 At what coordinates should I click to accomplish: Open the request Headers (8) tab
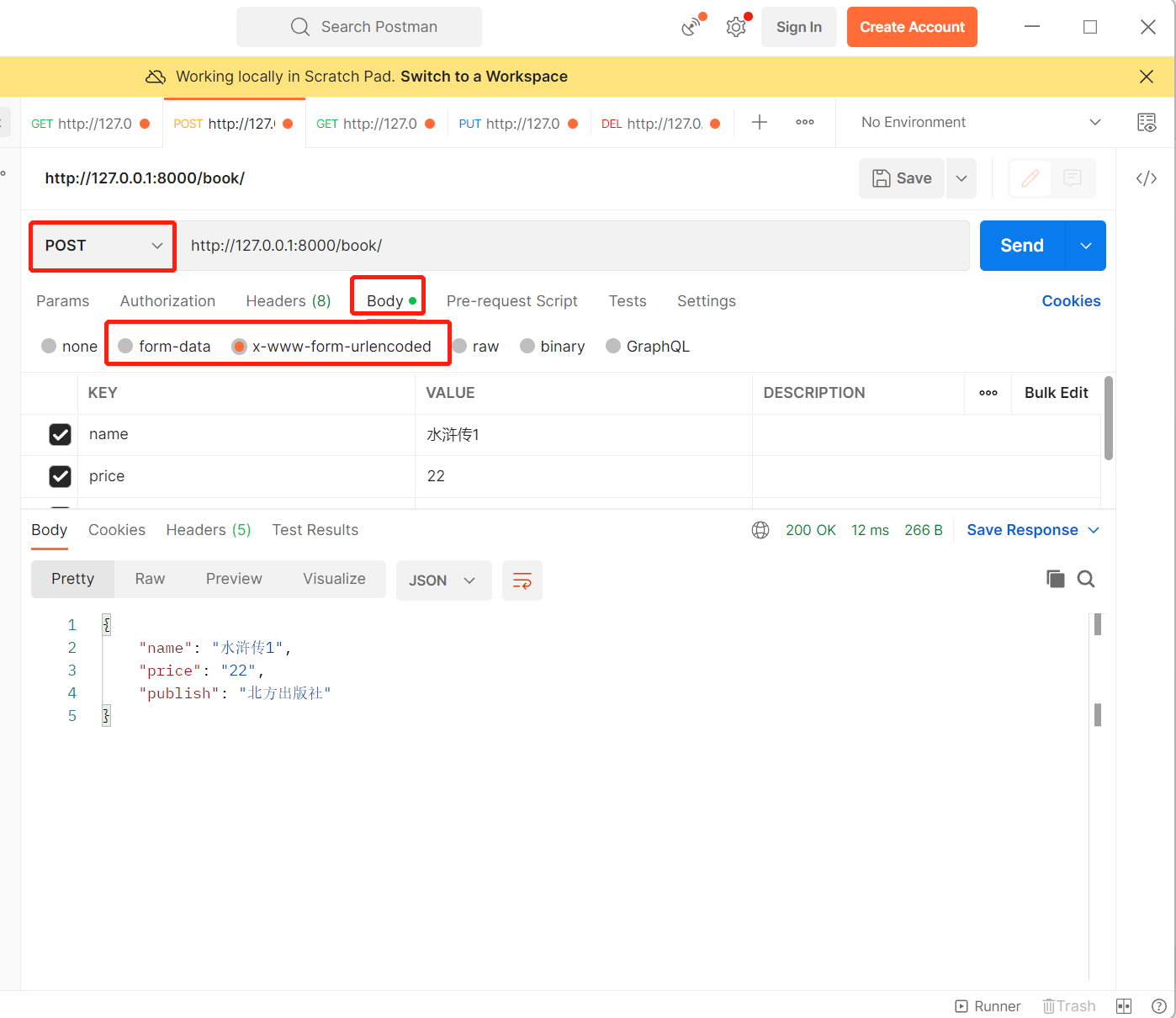(x=289, y=301)
